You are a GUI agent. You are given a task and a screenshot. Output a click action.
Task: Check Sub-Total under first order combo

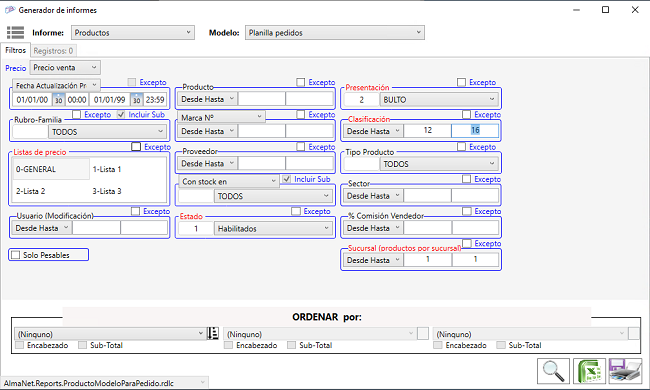tap(82, 345)
